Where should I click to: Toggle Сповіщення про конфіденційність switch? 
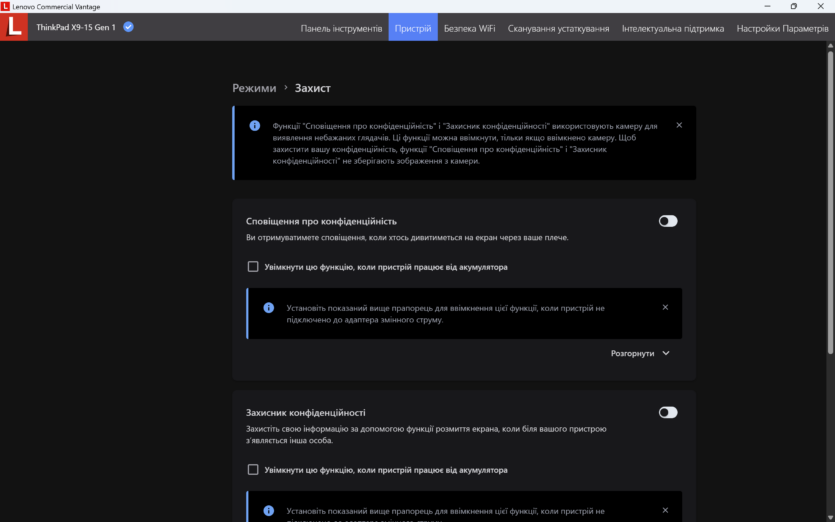[x=668, y=221]
